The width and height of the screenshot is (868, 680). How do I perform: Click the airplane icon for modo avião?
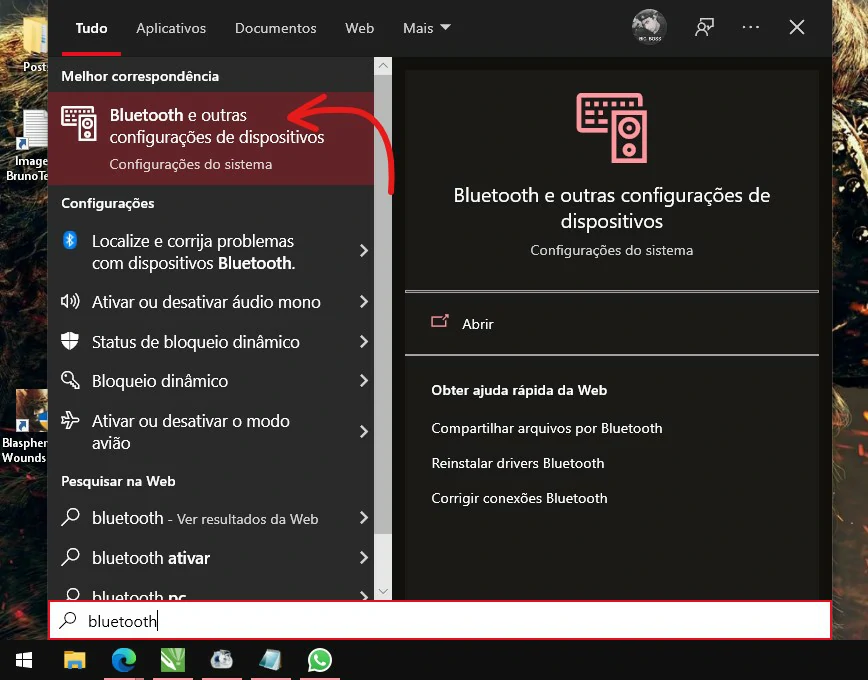pos(70,420)
